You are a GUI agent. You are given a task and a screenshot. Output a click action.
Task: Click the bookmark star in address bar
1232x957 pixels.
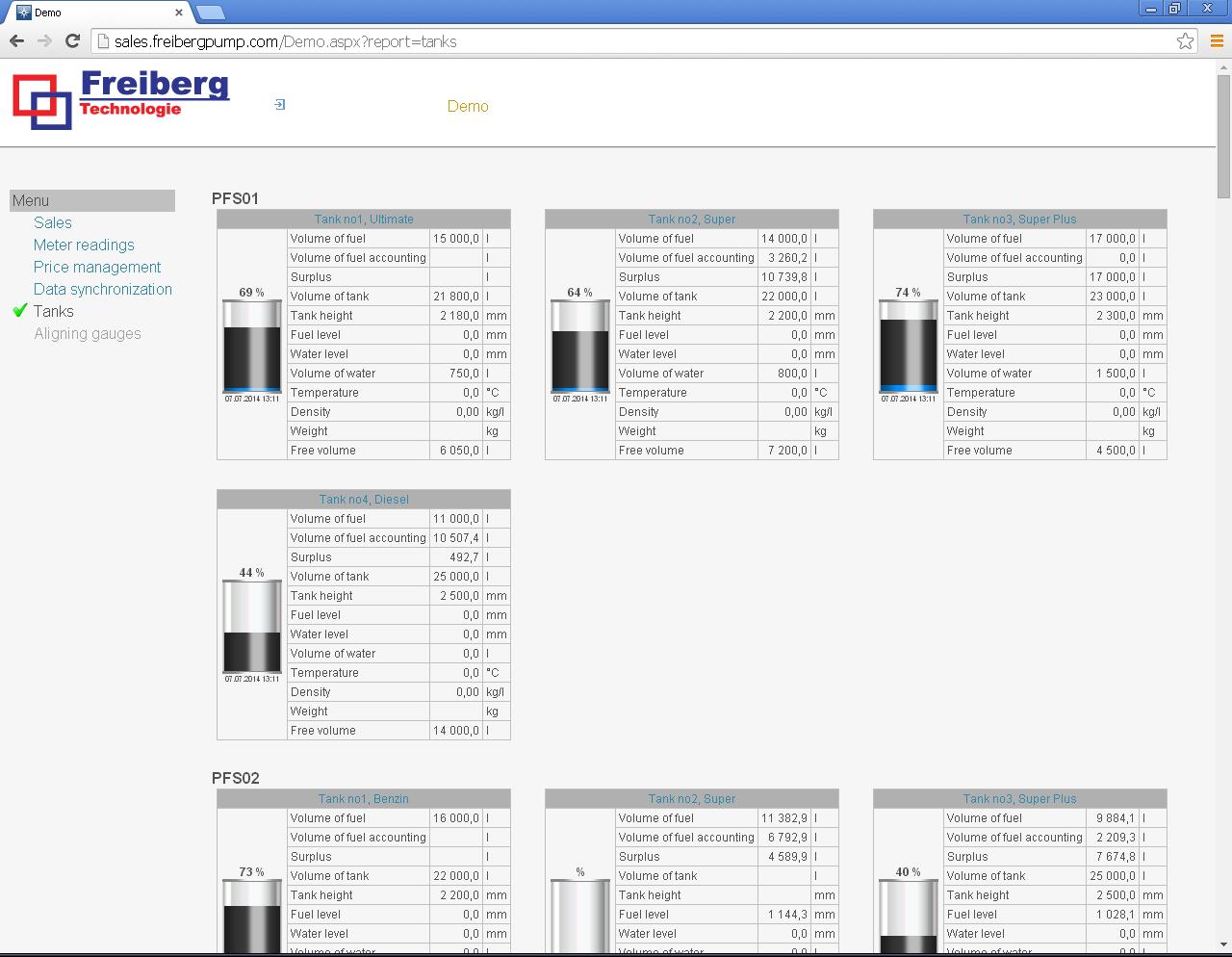point(1185,41)
